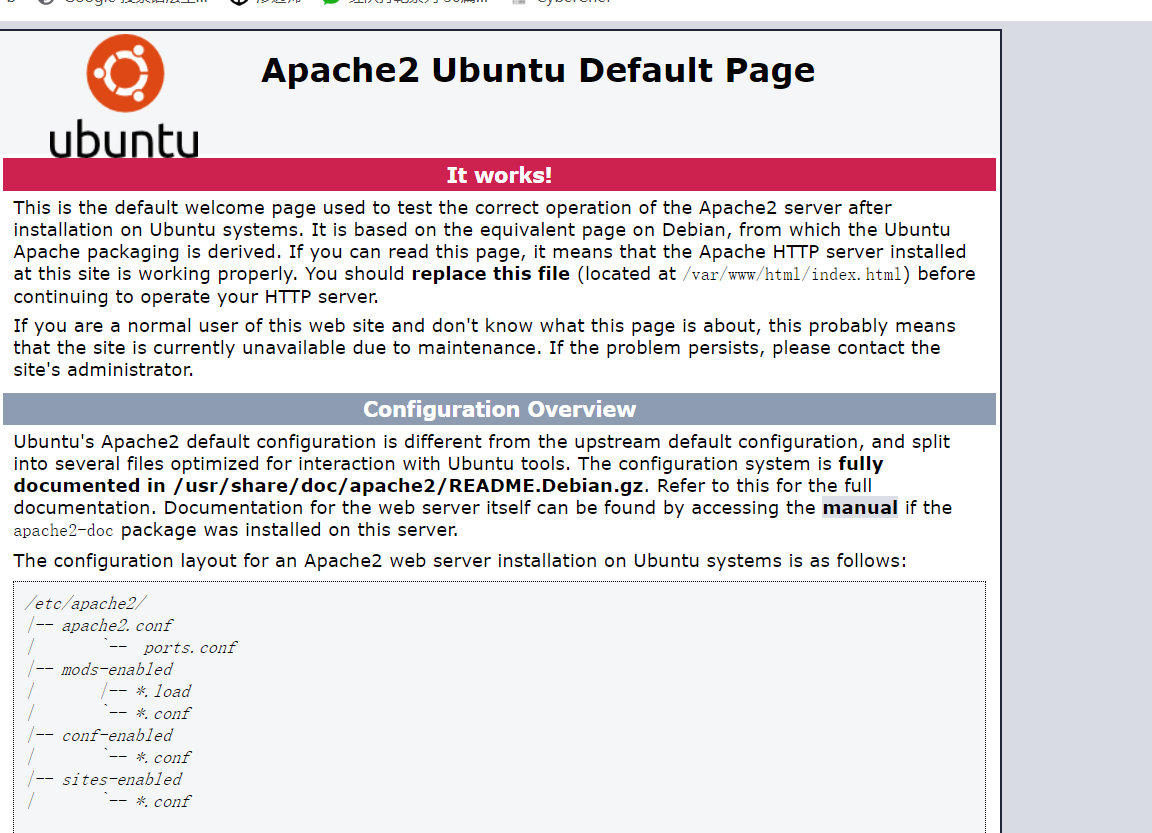Click the empty gray area right of page
The width and height of the screenshot is (1152, 833).
(x=1076, y=400)
